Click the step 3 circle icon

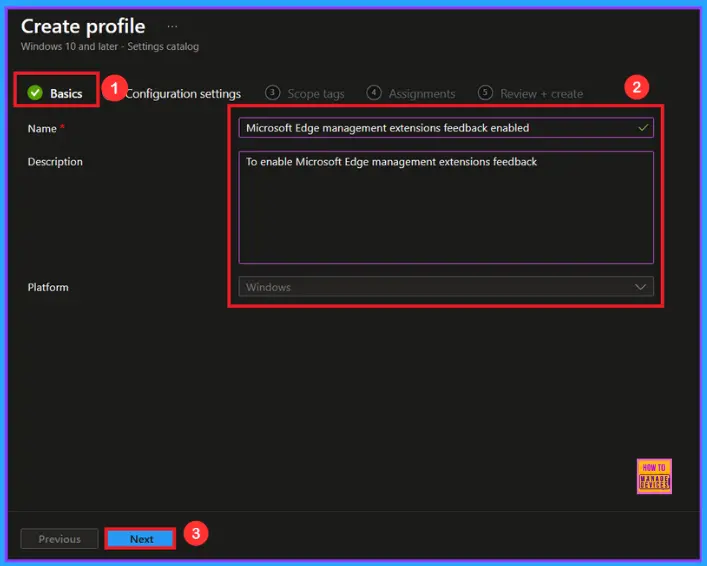(x=272, y=92)
